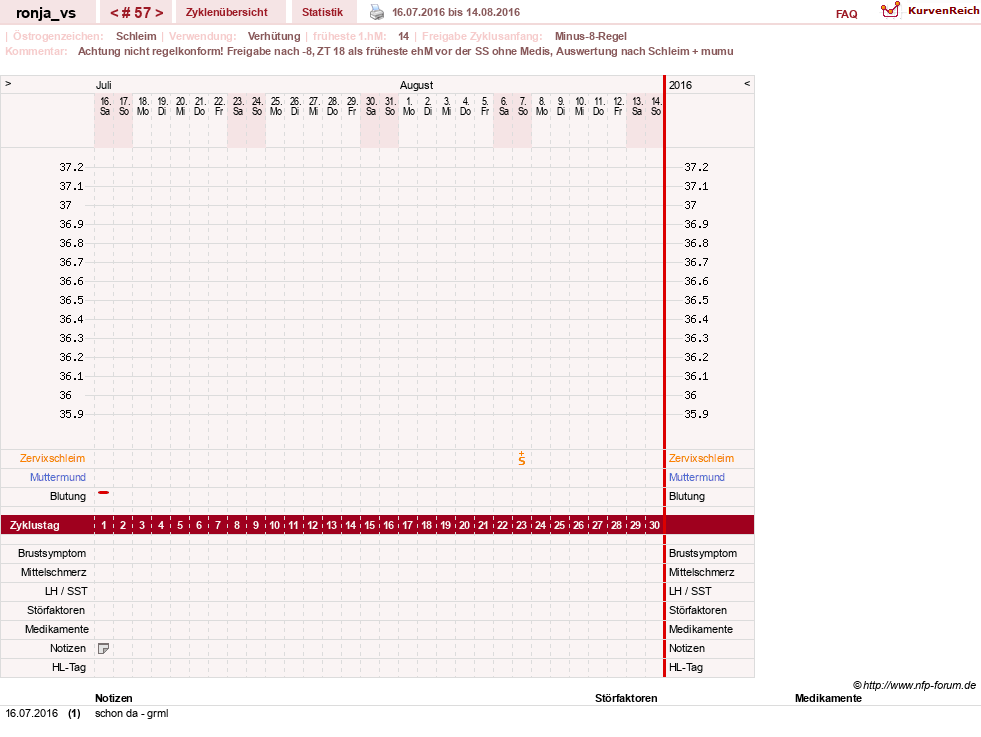Click the bottom Störfaktoren column heading

pyautogui.click(x=626, y=698)
